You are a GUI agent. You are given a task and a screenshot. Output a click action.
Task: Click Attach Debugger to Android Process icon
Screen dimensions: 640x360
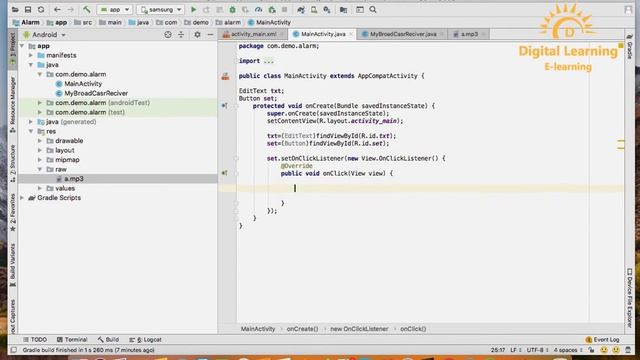pyautogui.click(x=272, y=9)
